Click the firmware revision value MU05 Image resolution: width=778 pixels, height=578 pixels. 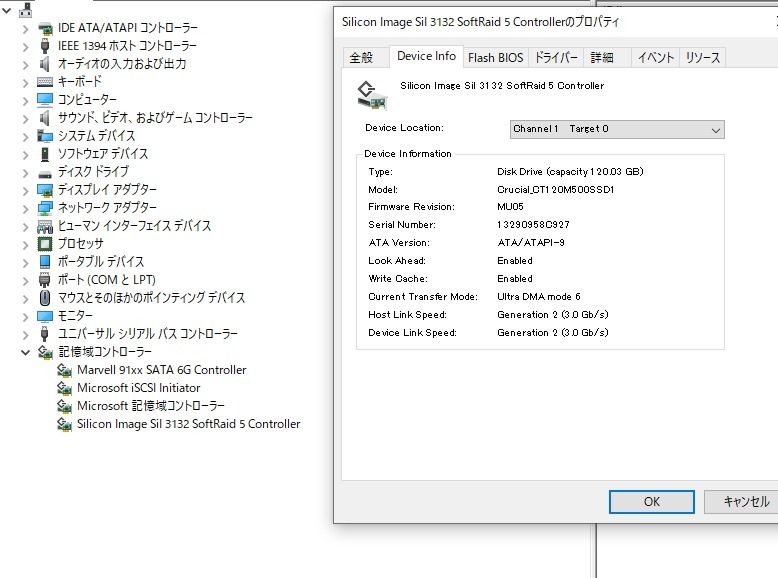pyautogui.click(x=510, y=207)
